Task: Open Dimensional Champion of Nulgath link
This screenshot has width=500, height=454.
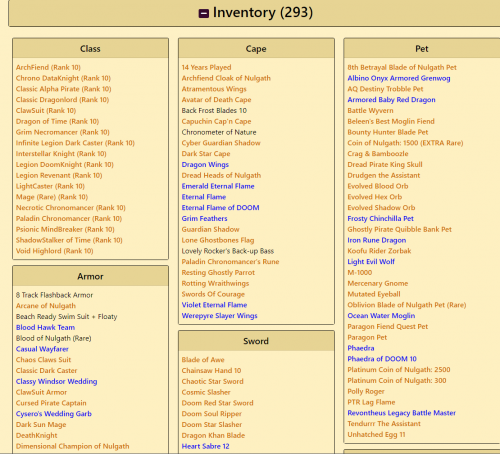Action: pos(73,446)
